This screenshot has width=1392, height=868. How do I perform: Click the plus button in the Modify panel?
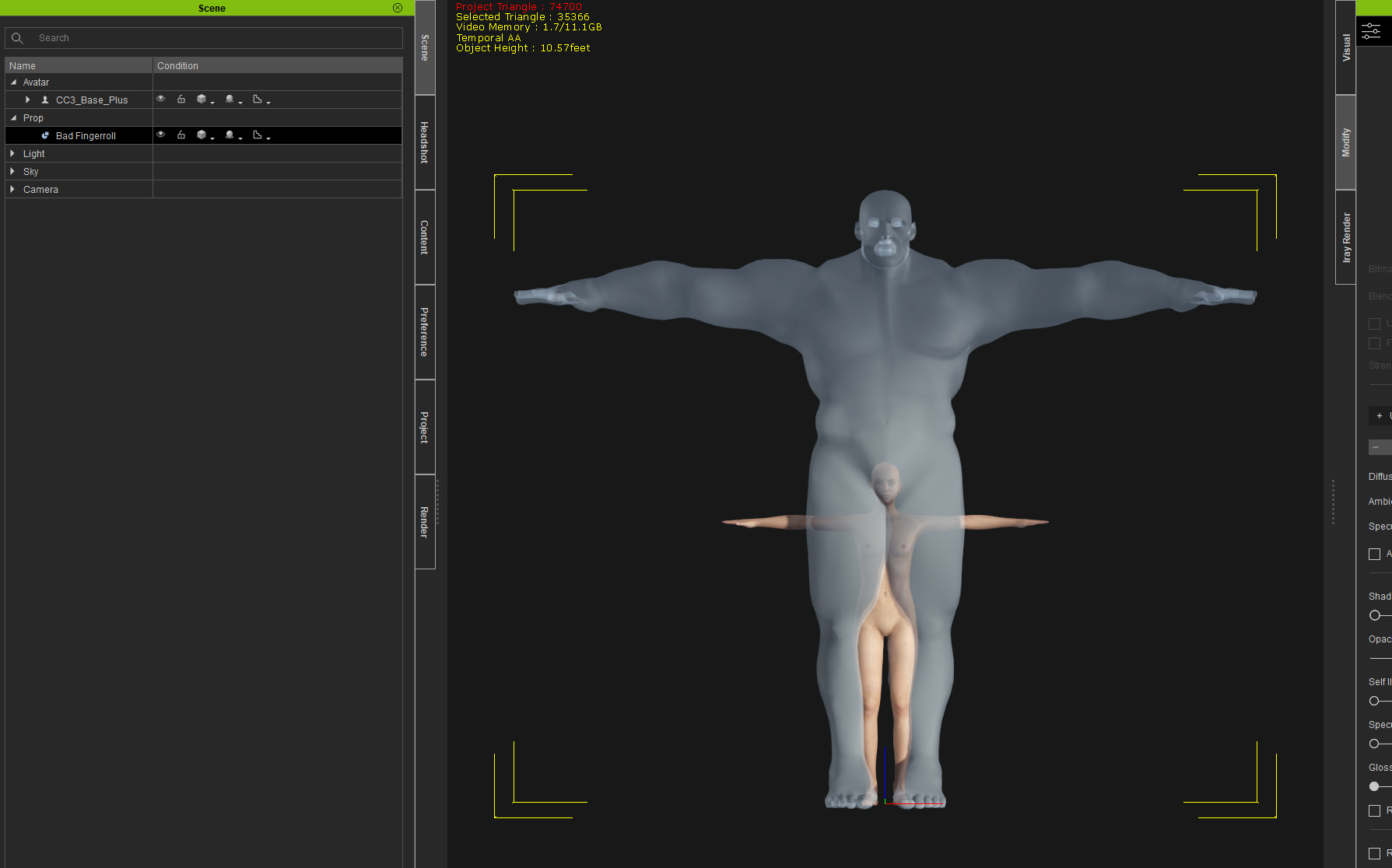pos(1380,416)
